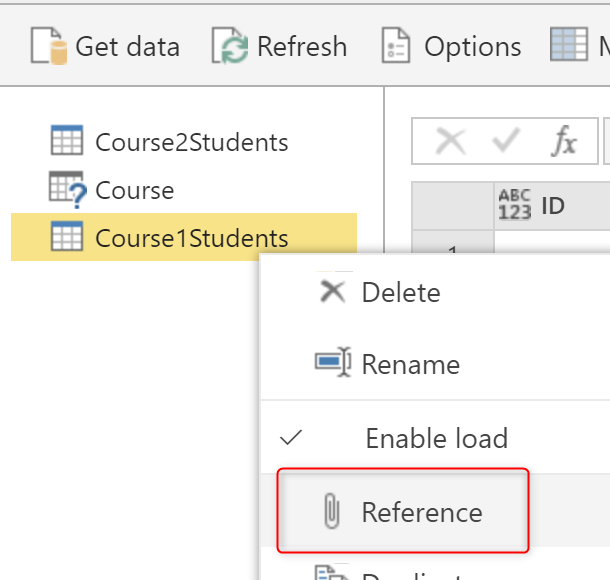Click the grid's top-left corner cell
This screenshot has width=610, height=580.
tap(453, 205)
